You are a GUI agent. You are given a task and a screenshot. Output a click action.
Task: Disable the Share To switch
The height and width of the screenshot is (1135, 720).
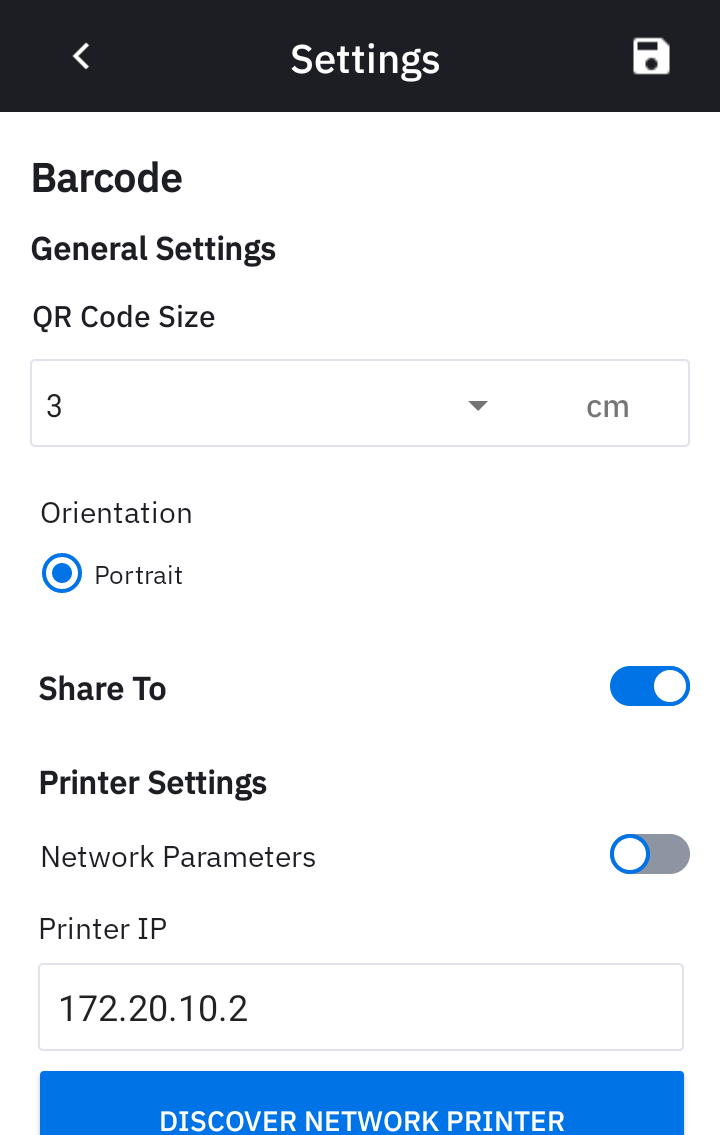coord(649,687)
